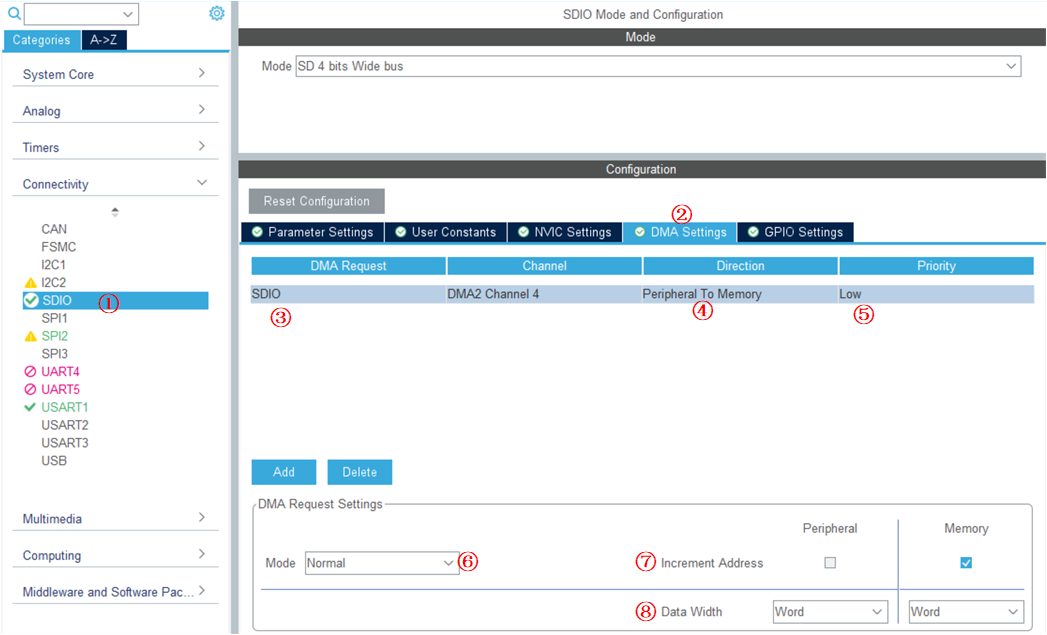Enable Peripheral increment address checkbox
Screen dimensions: 1047x635
(830, 563)
